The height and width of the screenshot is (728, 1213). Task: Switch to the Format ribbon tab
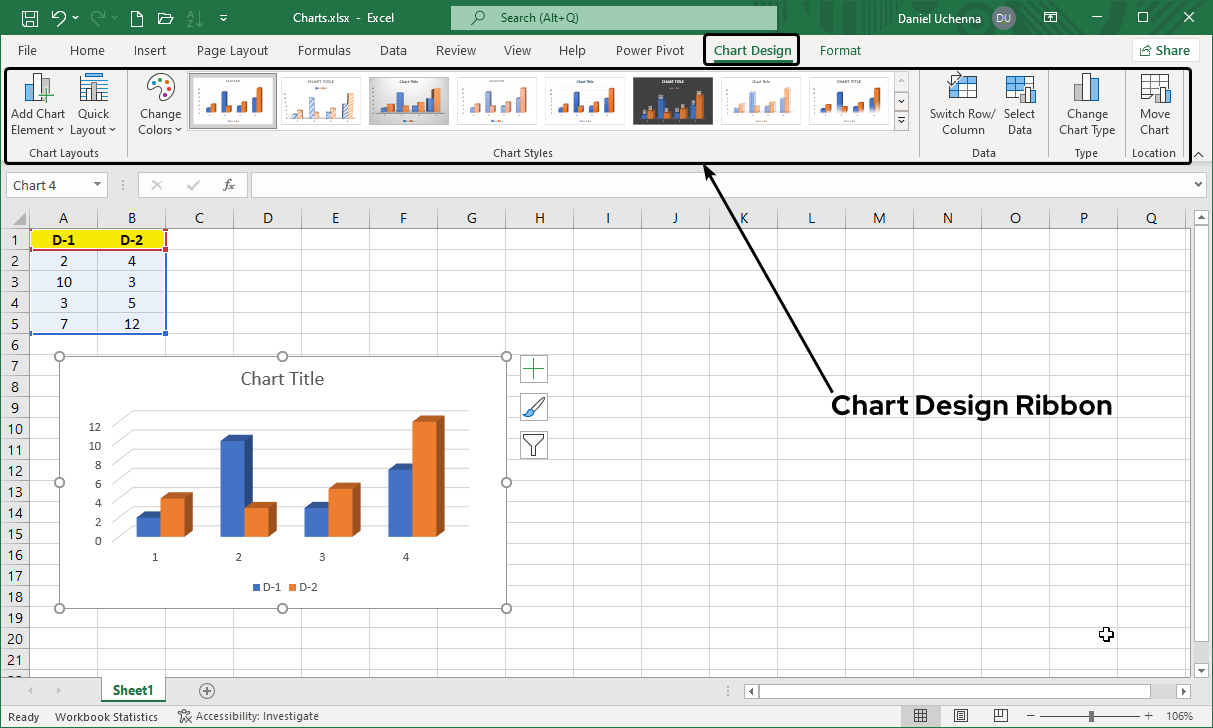click(840, 50)
